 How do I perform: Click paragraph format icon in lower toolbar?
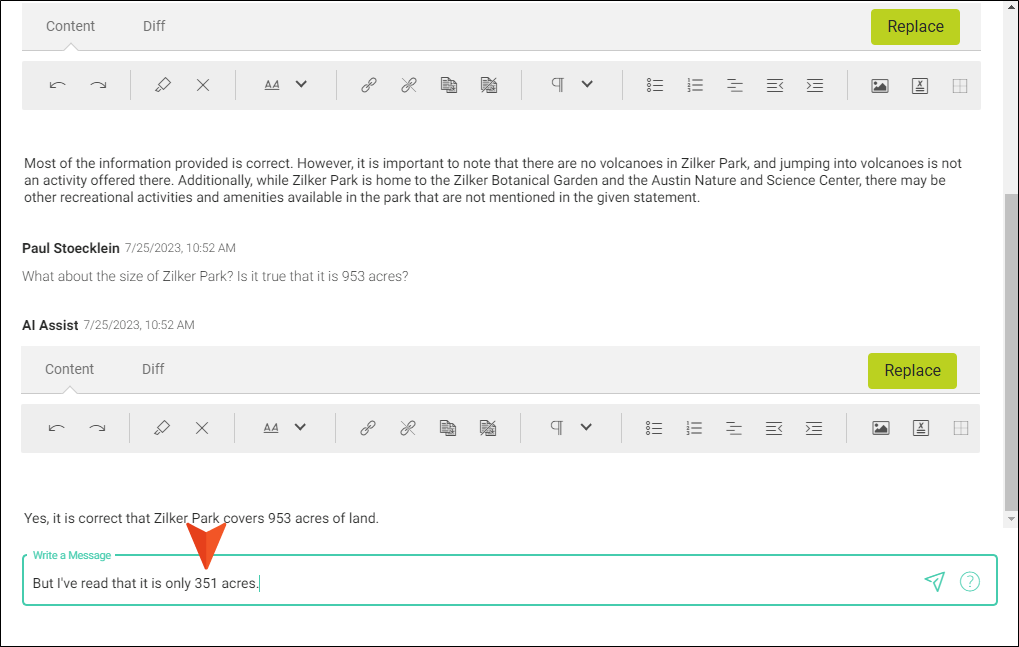coord(557,427)
